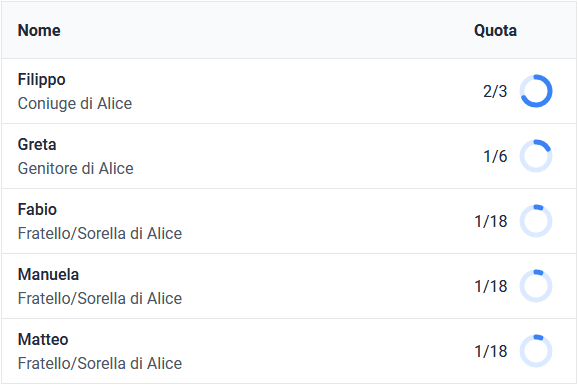Click Manuela's 1/18 progress ring
This screenshot has height=385, width=578.
(536, 286)
